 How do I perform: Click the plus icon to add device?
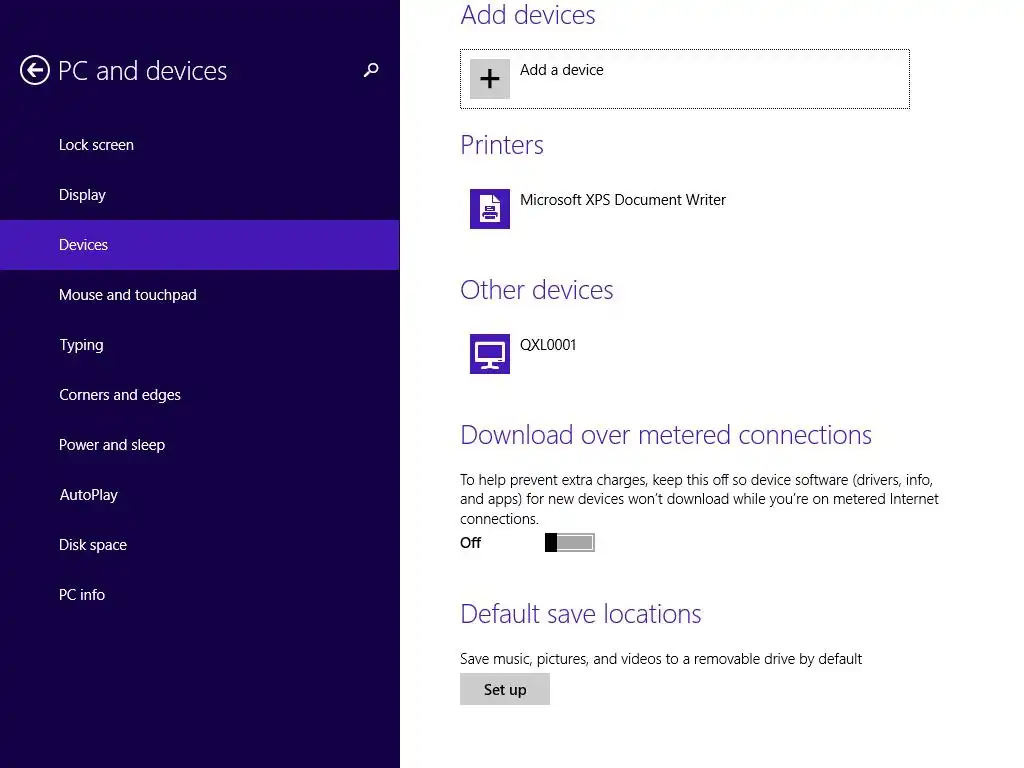[490, 79]
